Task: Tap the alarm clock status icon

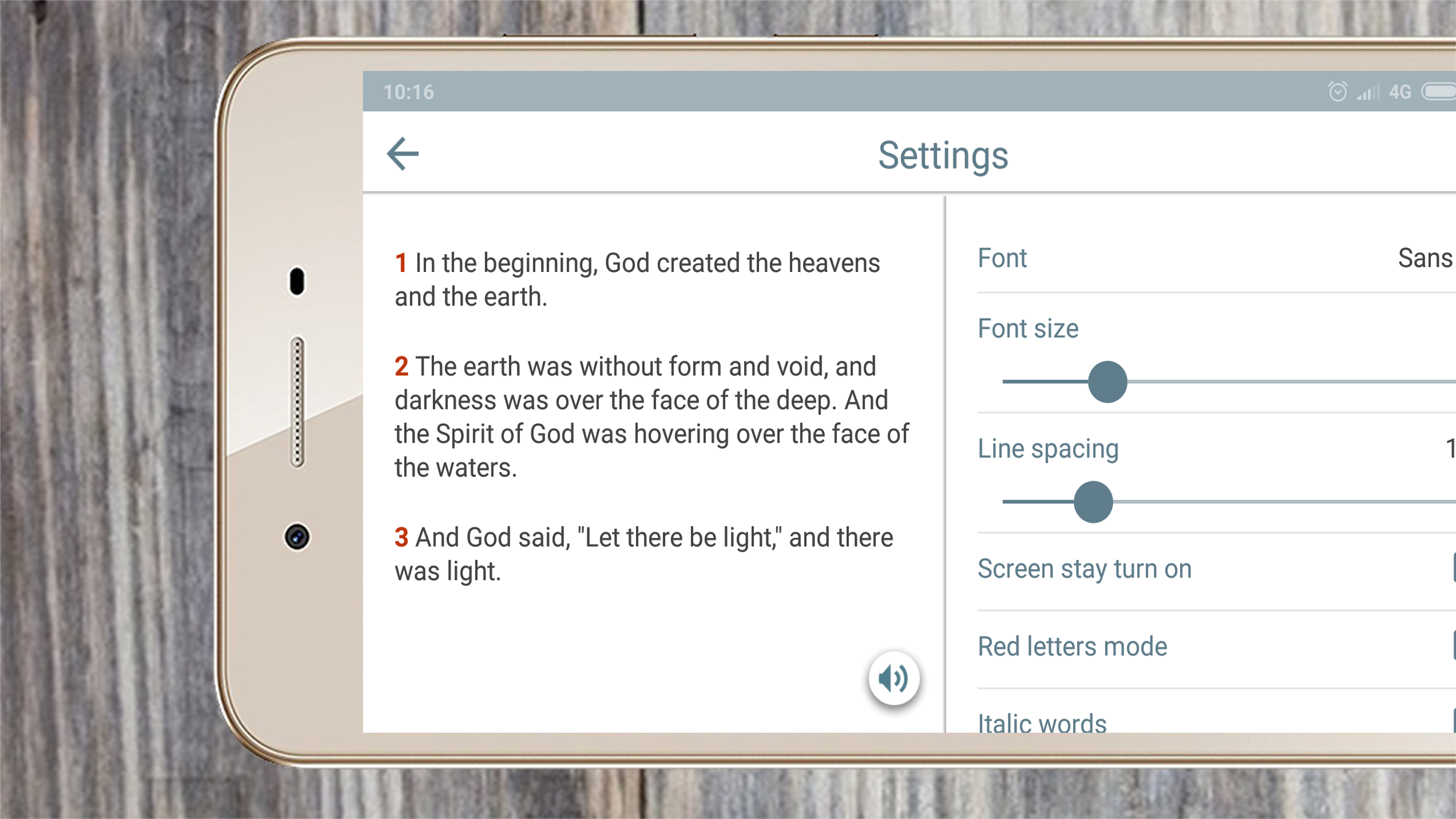Action: (x=1338, y=92)
